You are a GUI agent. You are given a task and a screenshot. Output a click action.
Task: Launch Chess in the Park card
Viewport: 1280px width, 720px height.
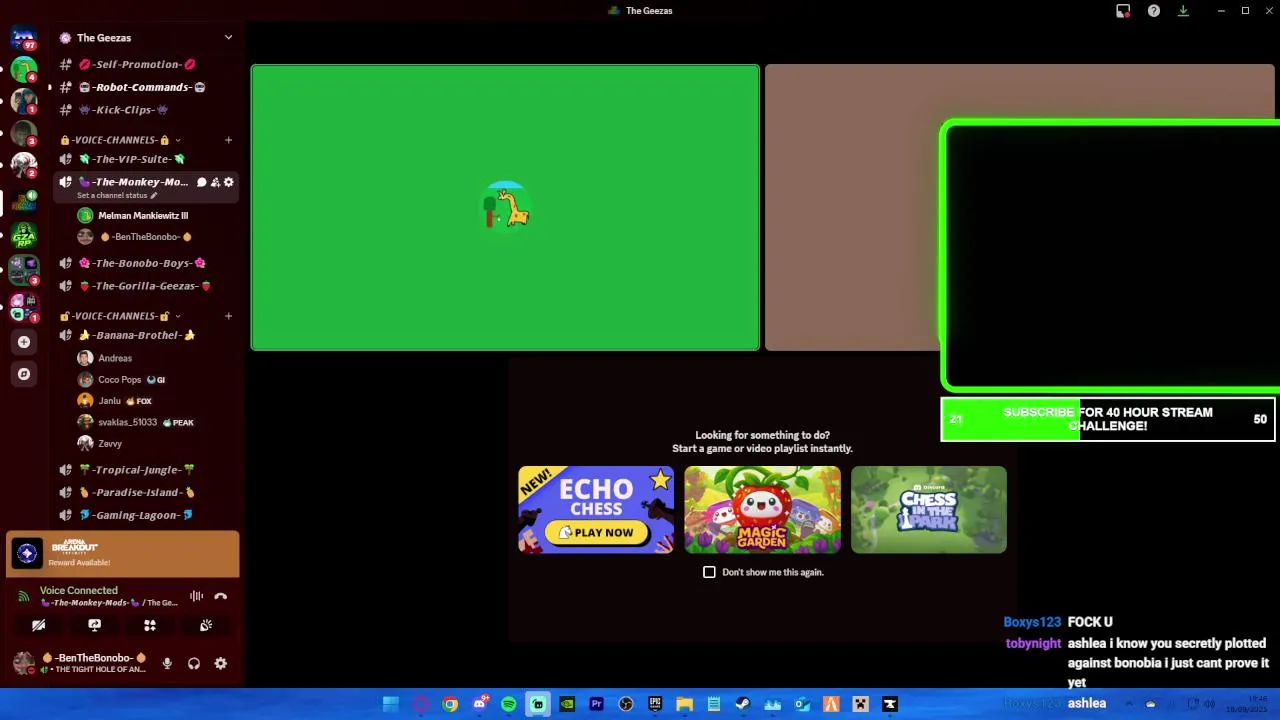(x=929, y=509)
